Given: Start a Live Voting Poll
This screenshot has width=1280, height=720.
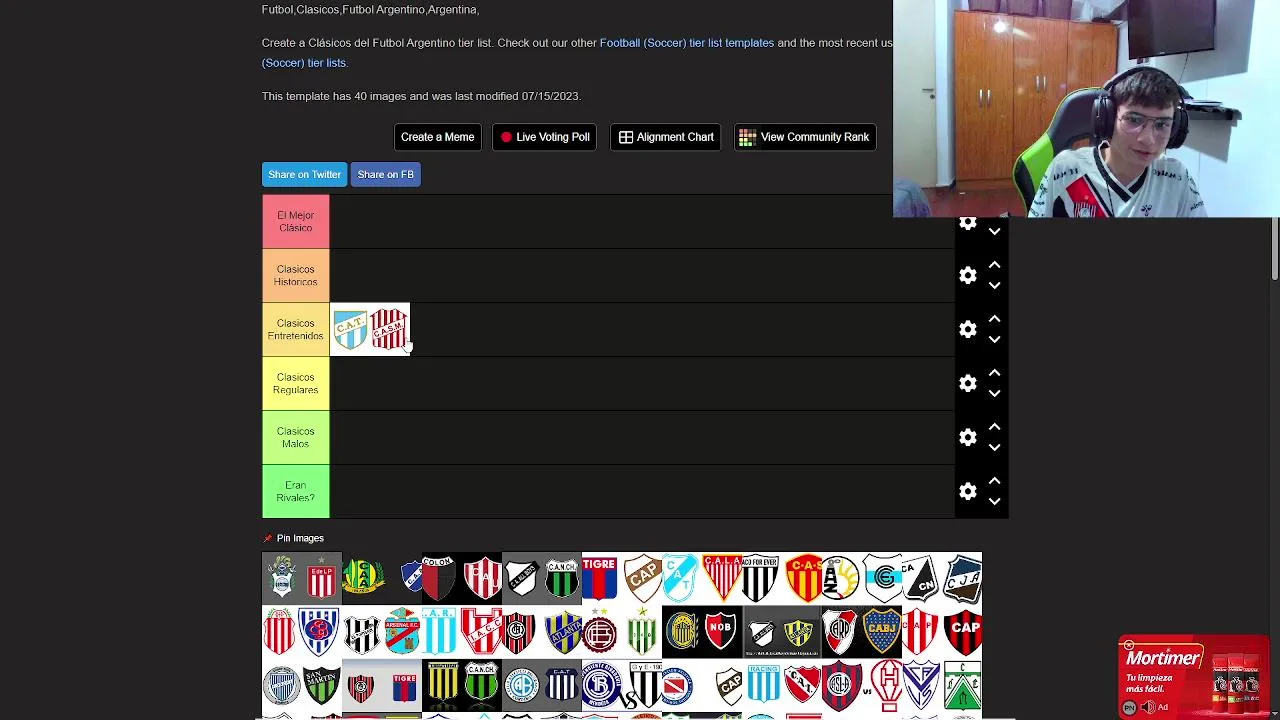Looking at the screenshot, I should click(544, 137).
